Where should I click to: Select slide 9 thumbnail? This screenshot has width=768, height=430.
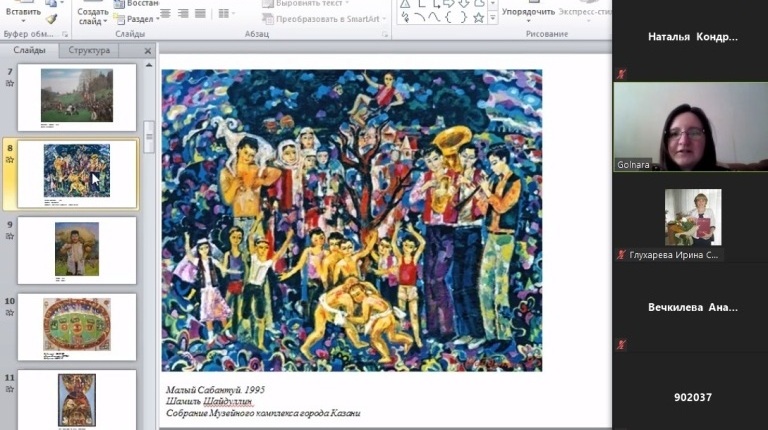[x=77, y=250]
